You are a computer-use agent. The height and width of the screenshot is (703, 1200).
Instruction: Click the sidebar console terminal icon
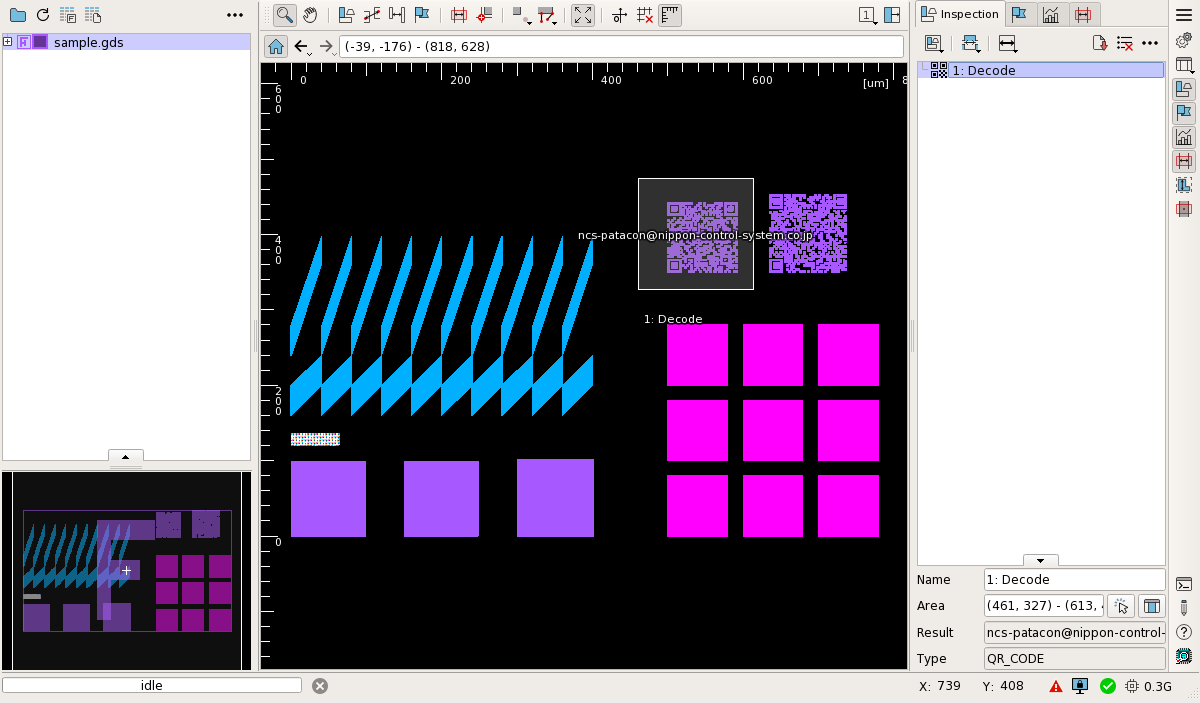coord(1184,584)
